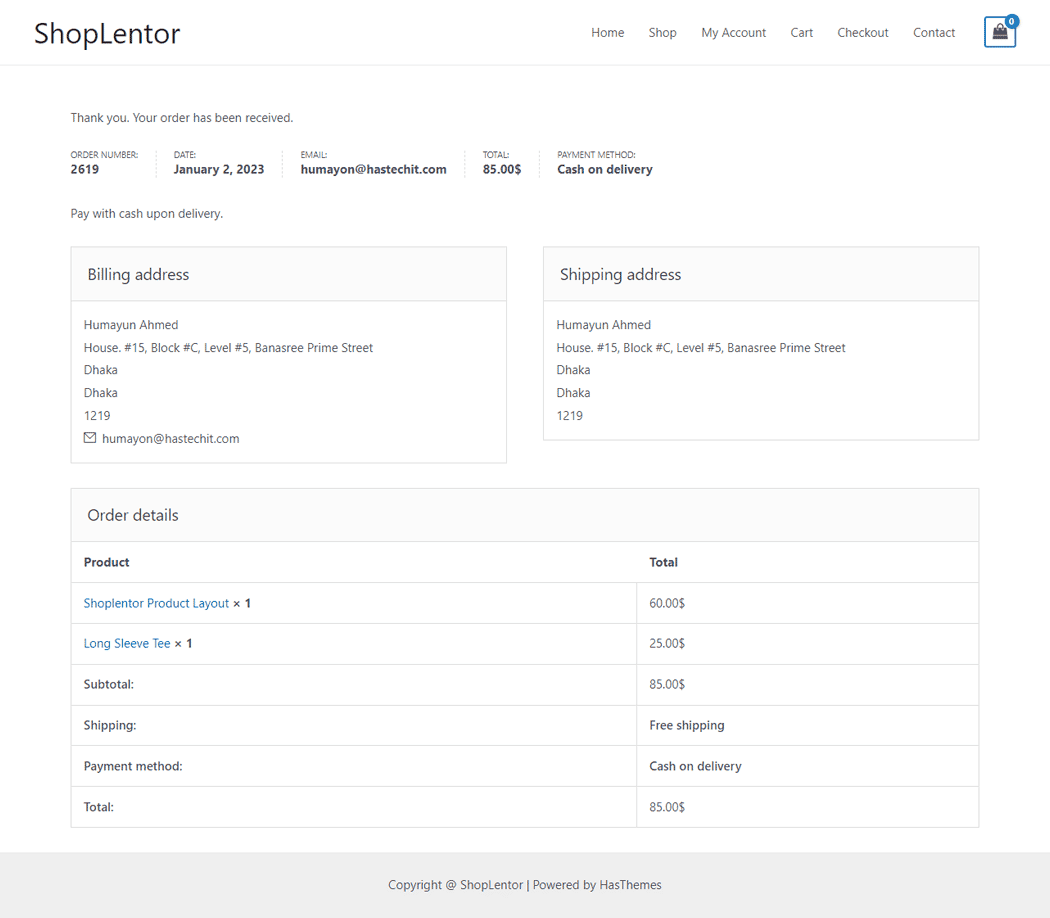Viewport: 1050px width, 918px height.
Task: Click the envelope icon beside billing email
Action: tap(90, 438)
